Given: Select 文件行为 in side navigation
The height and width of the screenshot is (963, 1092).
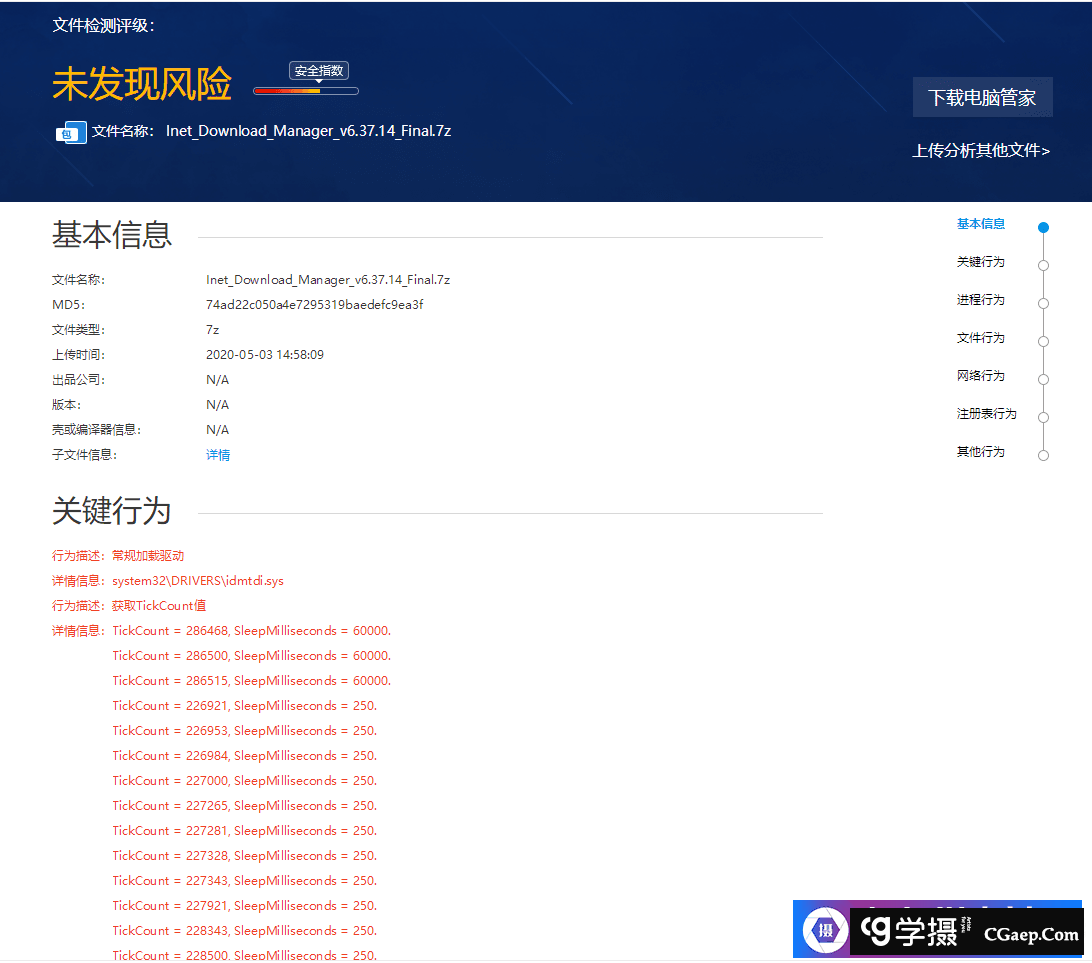Looking at the screenshot, I should pyautogui.click(x=980, y=338).
